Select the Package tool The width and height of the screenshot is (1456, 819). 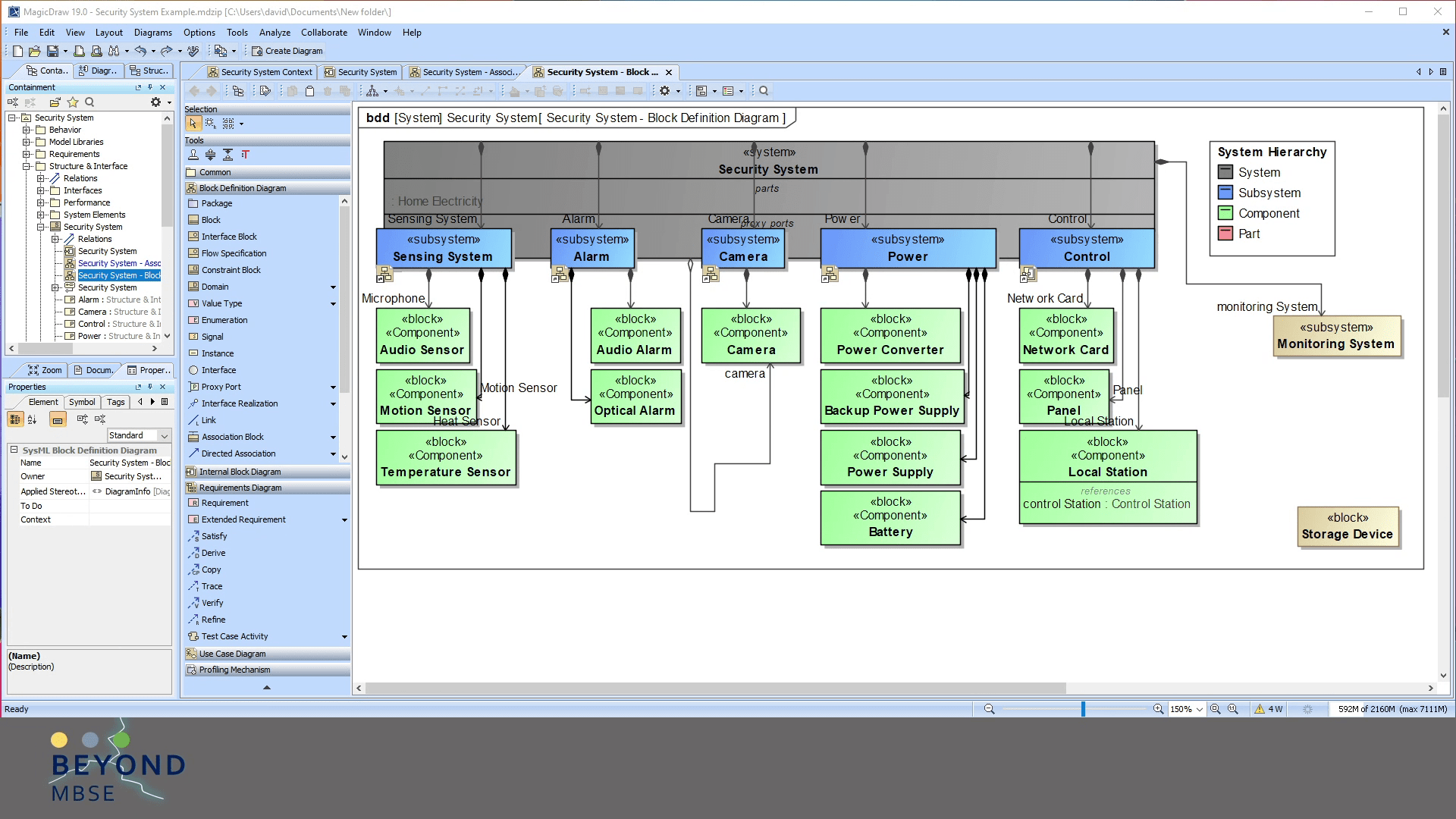click(x=215, y=202)
